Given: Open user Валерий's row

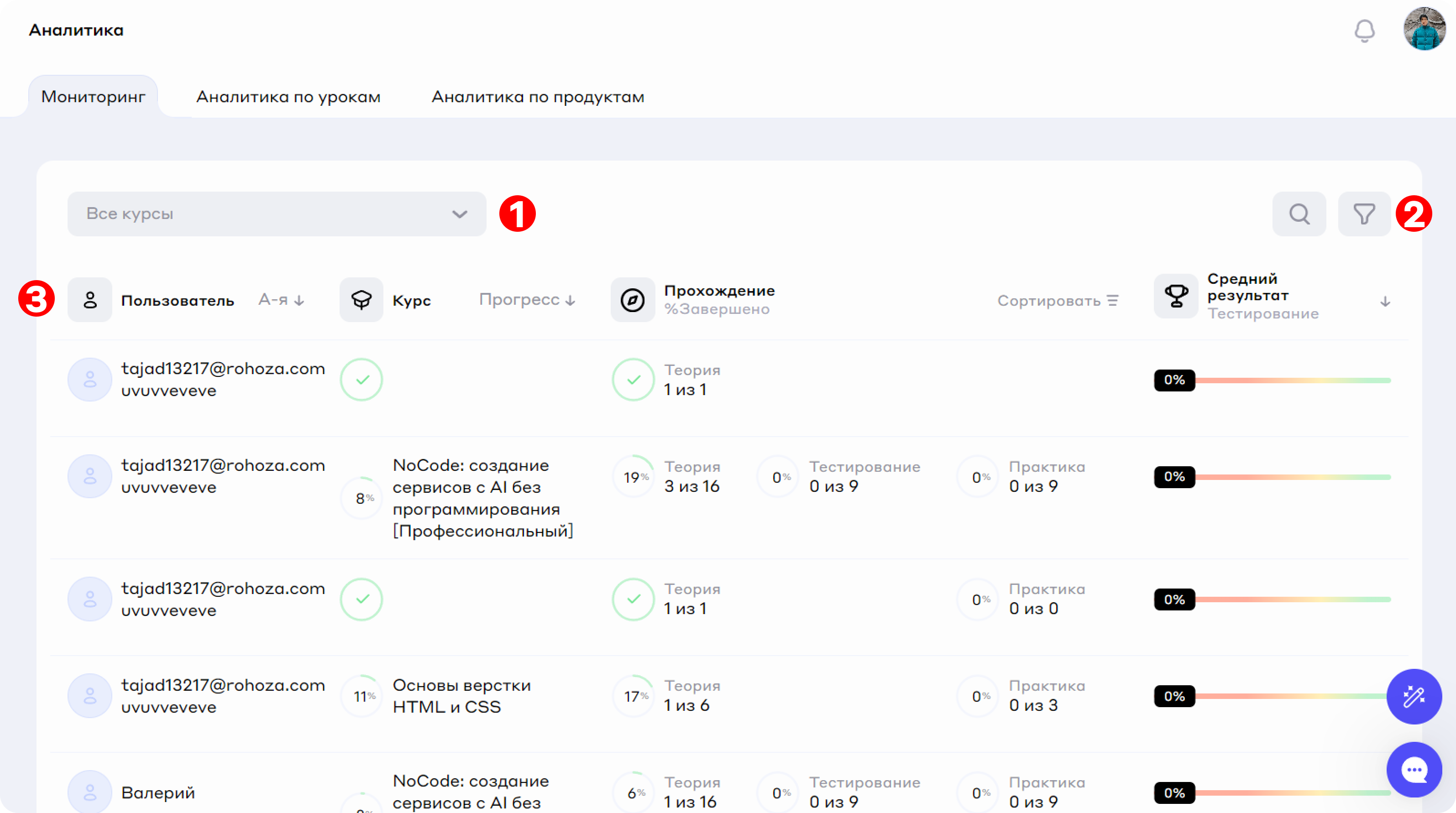Looking at the screenshot, I should 158,792.
